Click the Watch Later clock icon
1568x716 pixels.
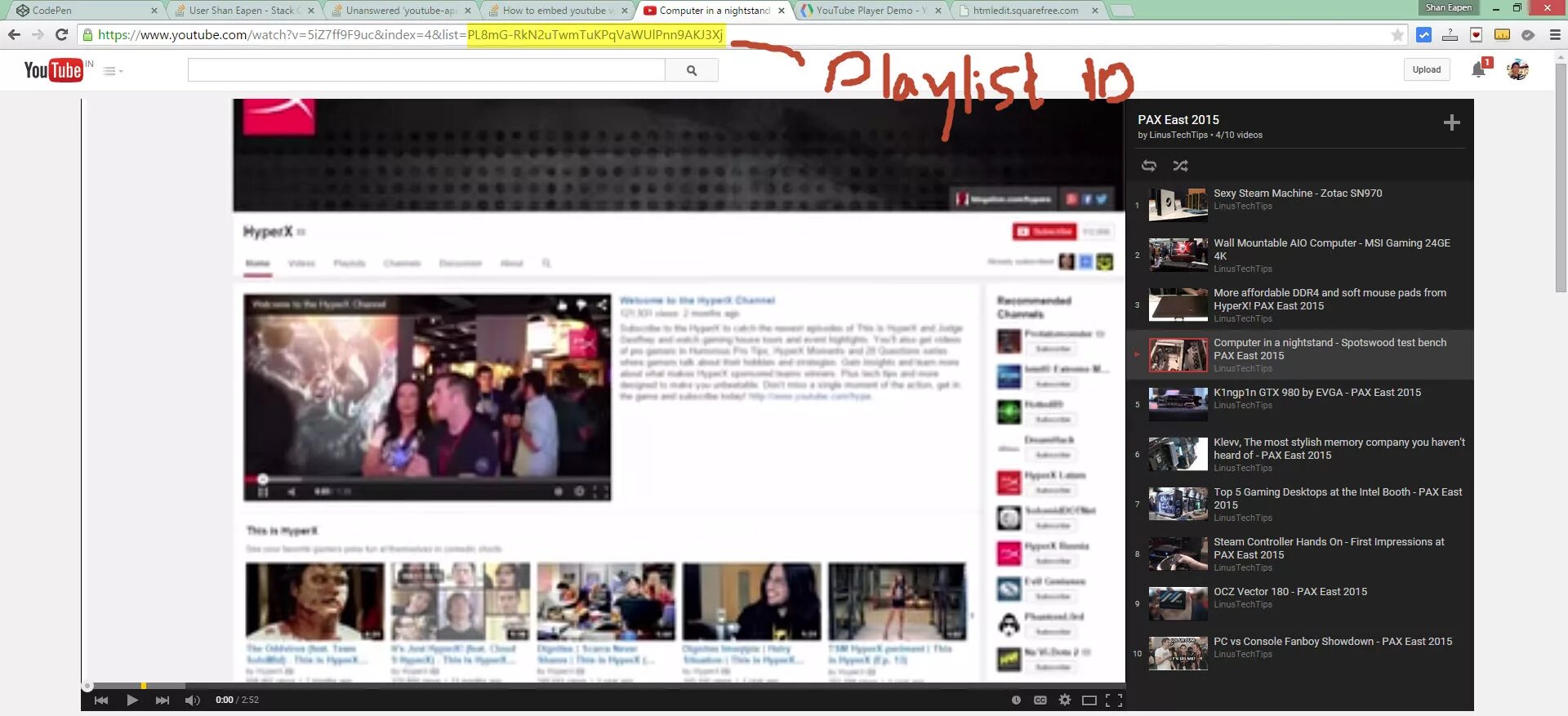[x=1016, y=700]
